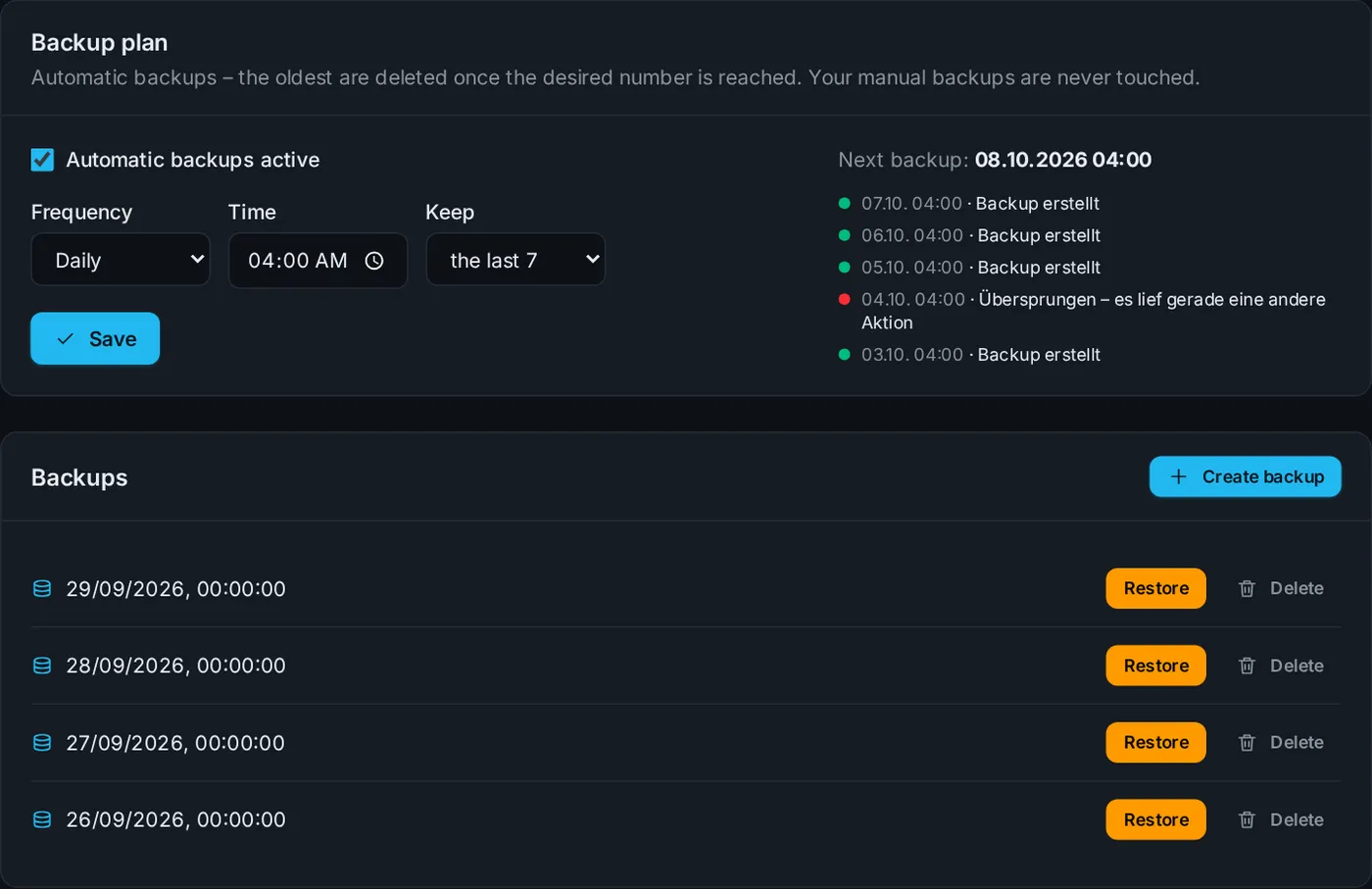
Task: Click green status dot for 03.10. log entry
Action: coord(844,355)
